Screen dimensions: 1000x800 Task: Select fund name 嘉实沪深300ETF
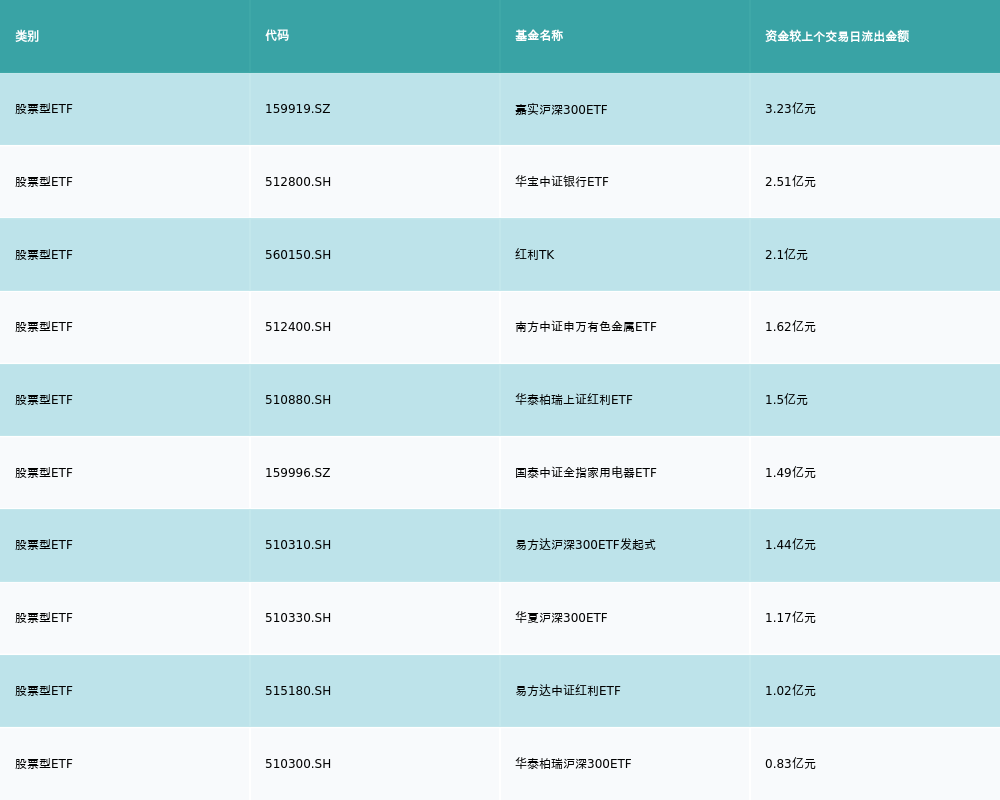pos(561,110)
